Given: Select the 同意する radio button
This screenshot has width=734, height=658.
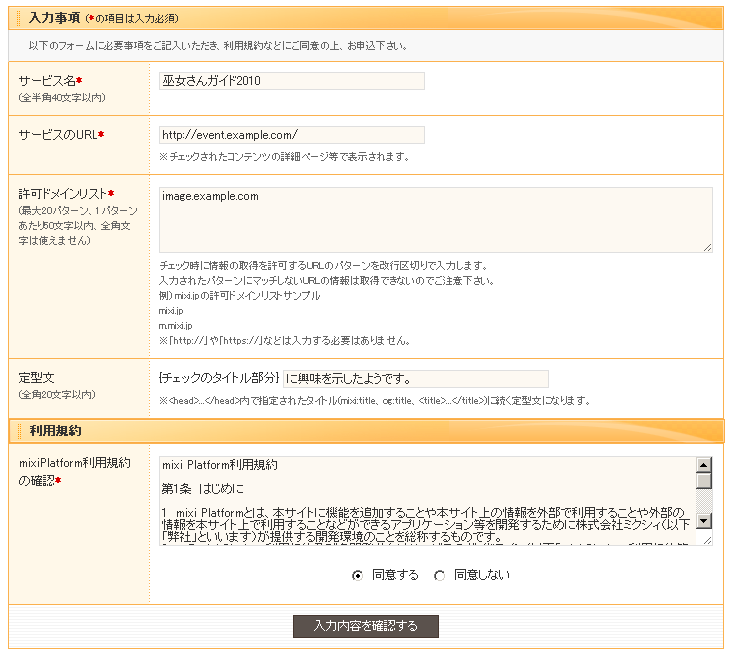Looking at the screenshot, I should [357, 575].
